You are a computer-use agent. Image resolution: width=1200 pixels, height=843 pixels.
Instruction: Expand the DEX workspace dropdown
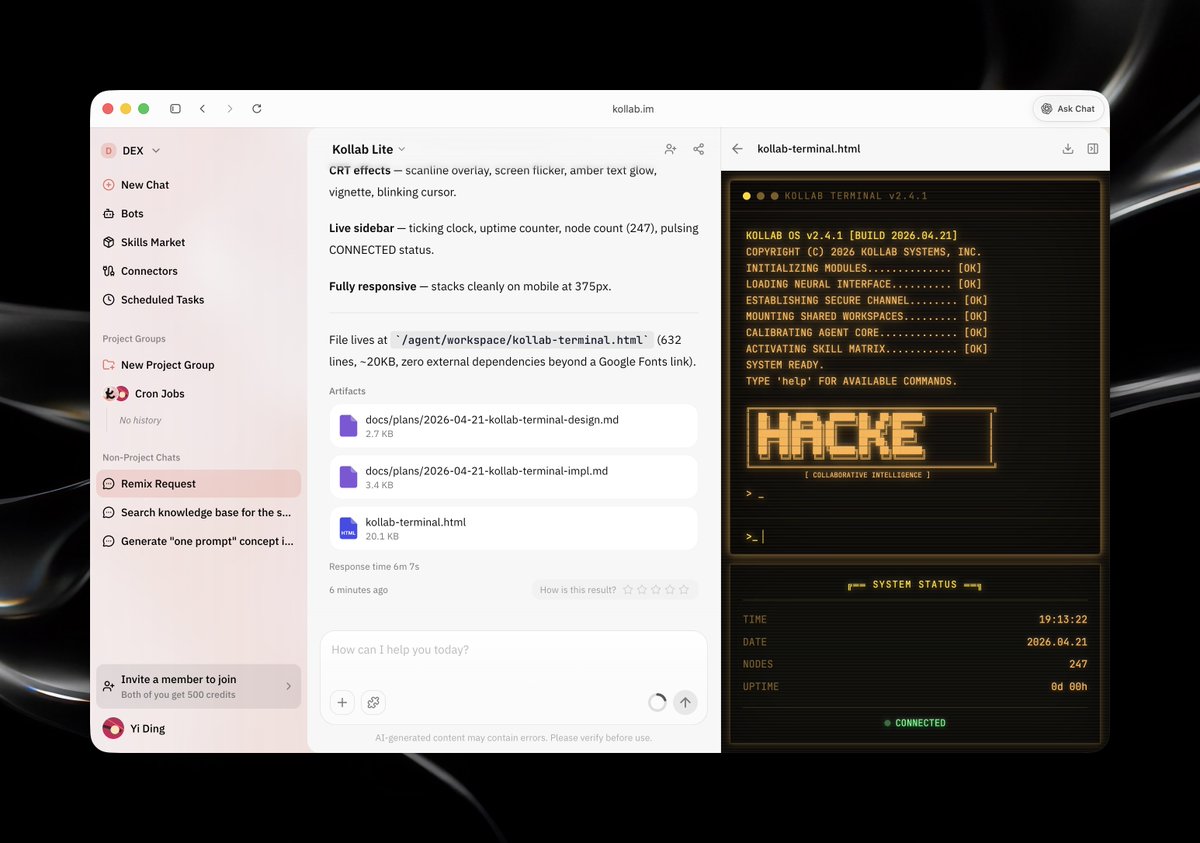tap(131, 151)
